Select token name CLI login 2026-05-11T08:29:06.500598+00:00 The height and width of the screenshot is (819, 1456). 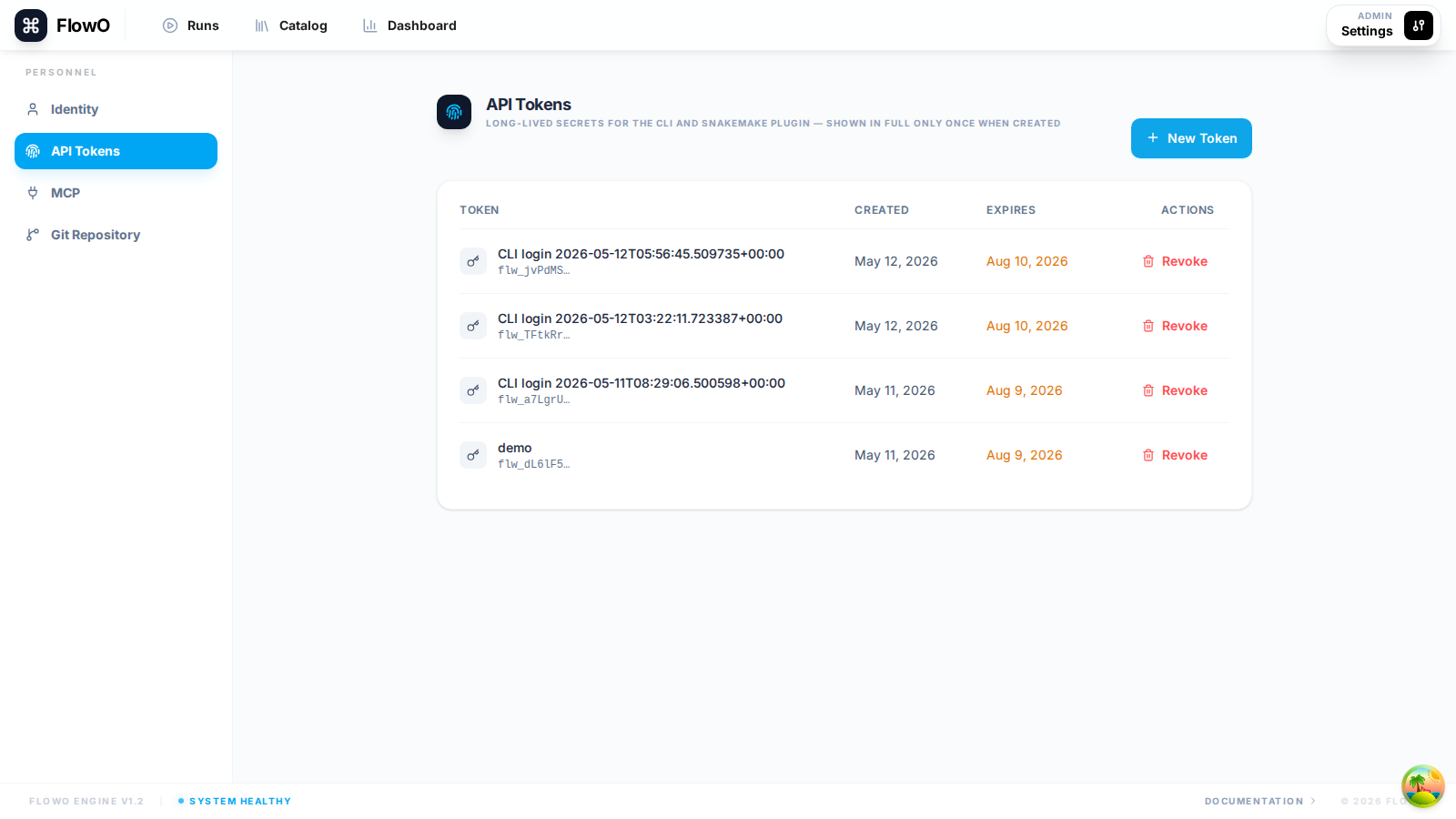pos(642,383)
